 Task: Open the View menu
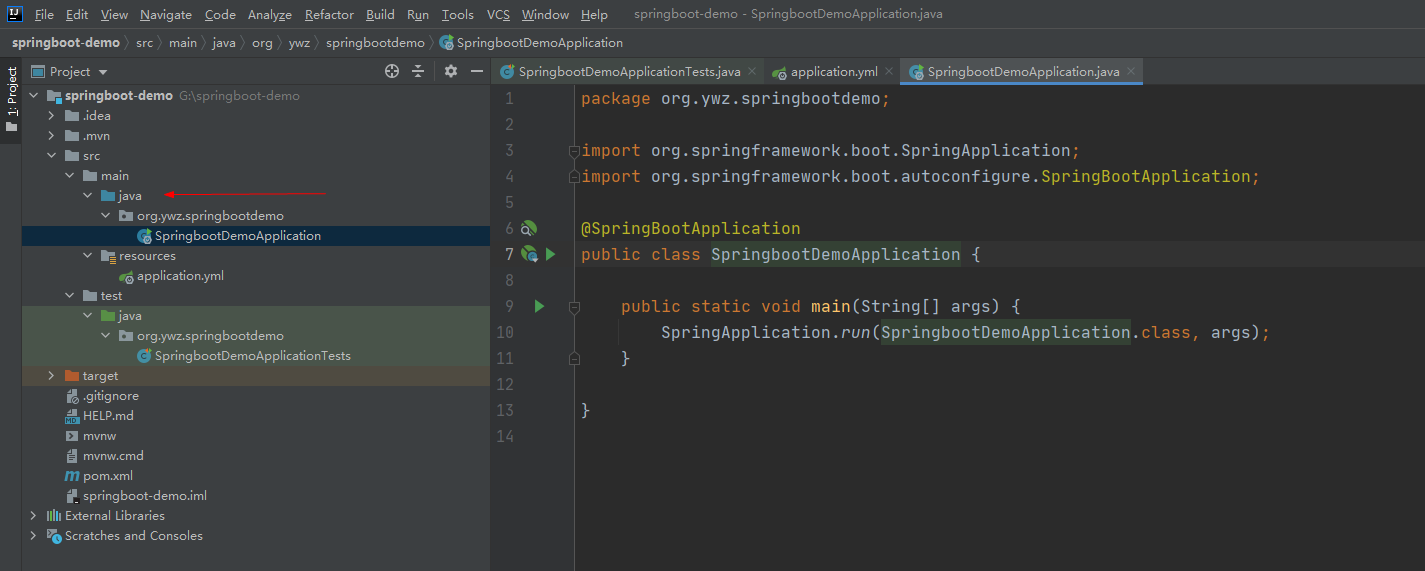click(x=114, y=15)
